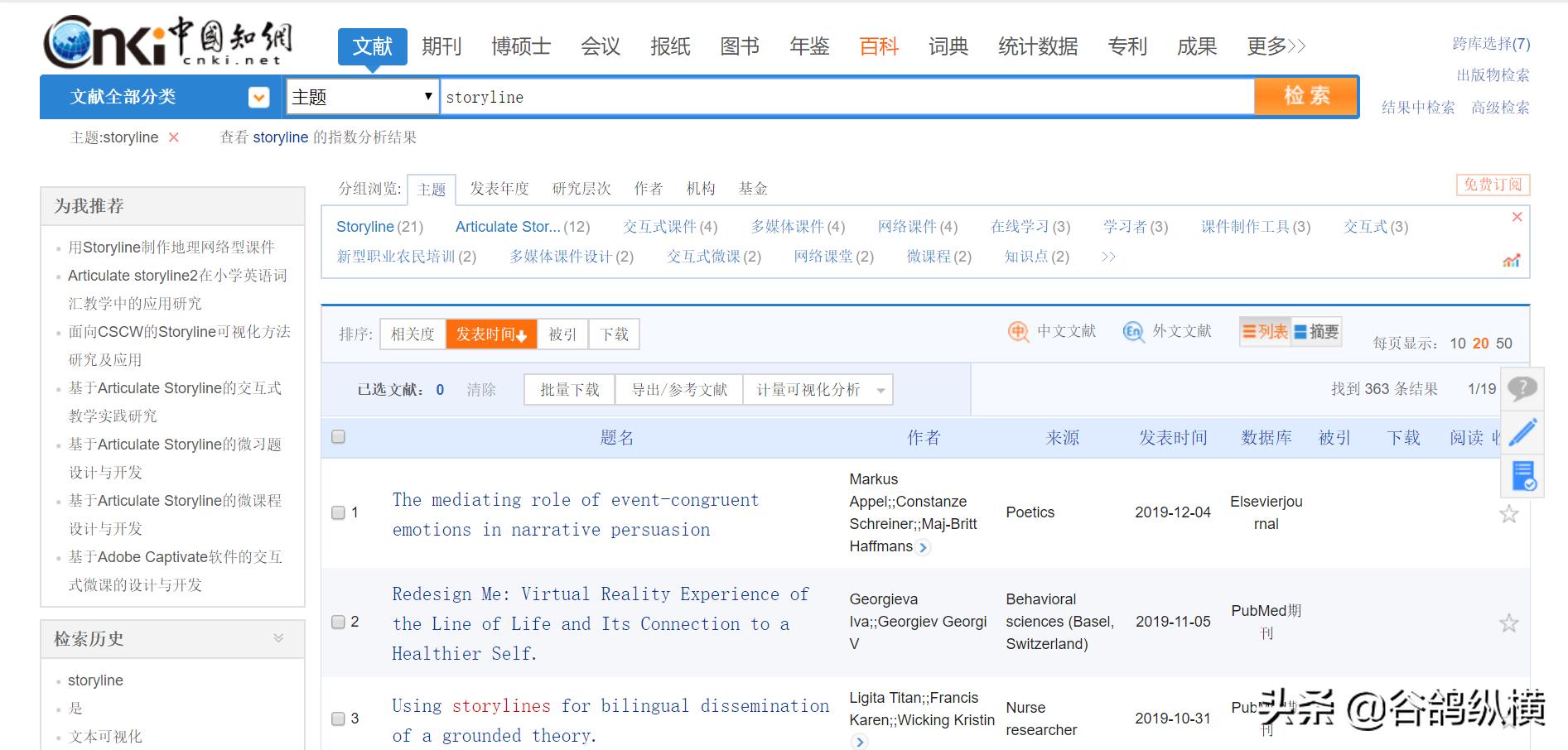1568x750 pixels.
Task: Click the storyline search input box
Action: pos(845,97)
